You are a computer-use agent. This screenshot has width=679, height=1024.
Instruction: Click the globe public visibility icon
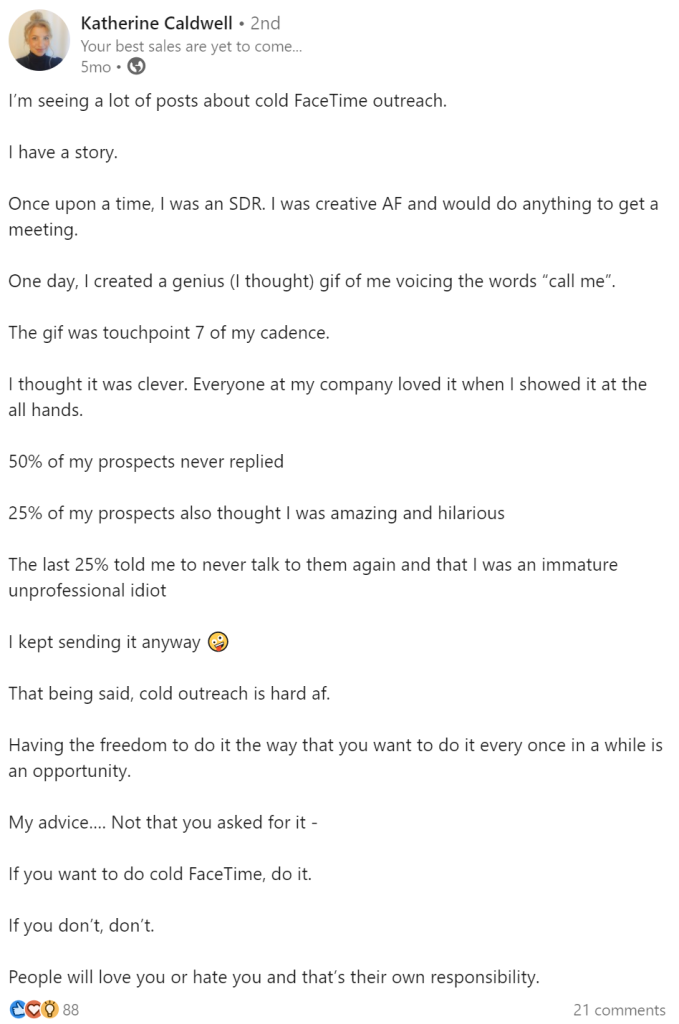tap(136, 67)
